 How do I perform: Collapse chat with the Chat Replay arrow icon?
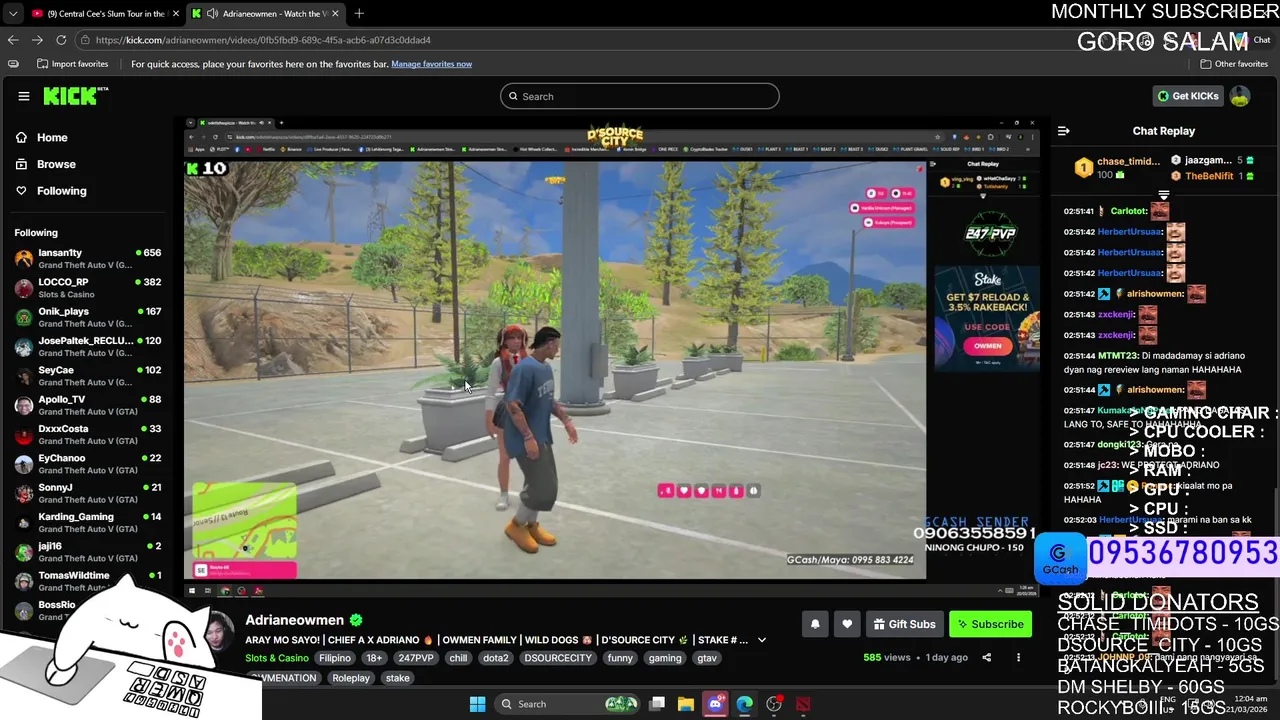pyautogui.click(x=1063, y=131)
